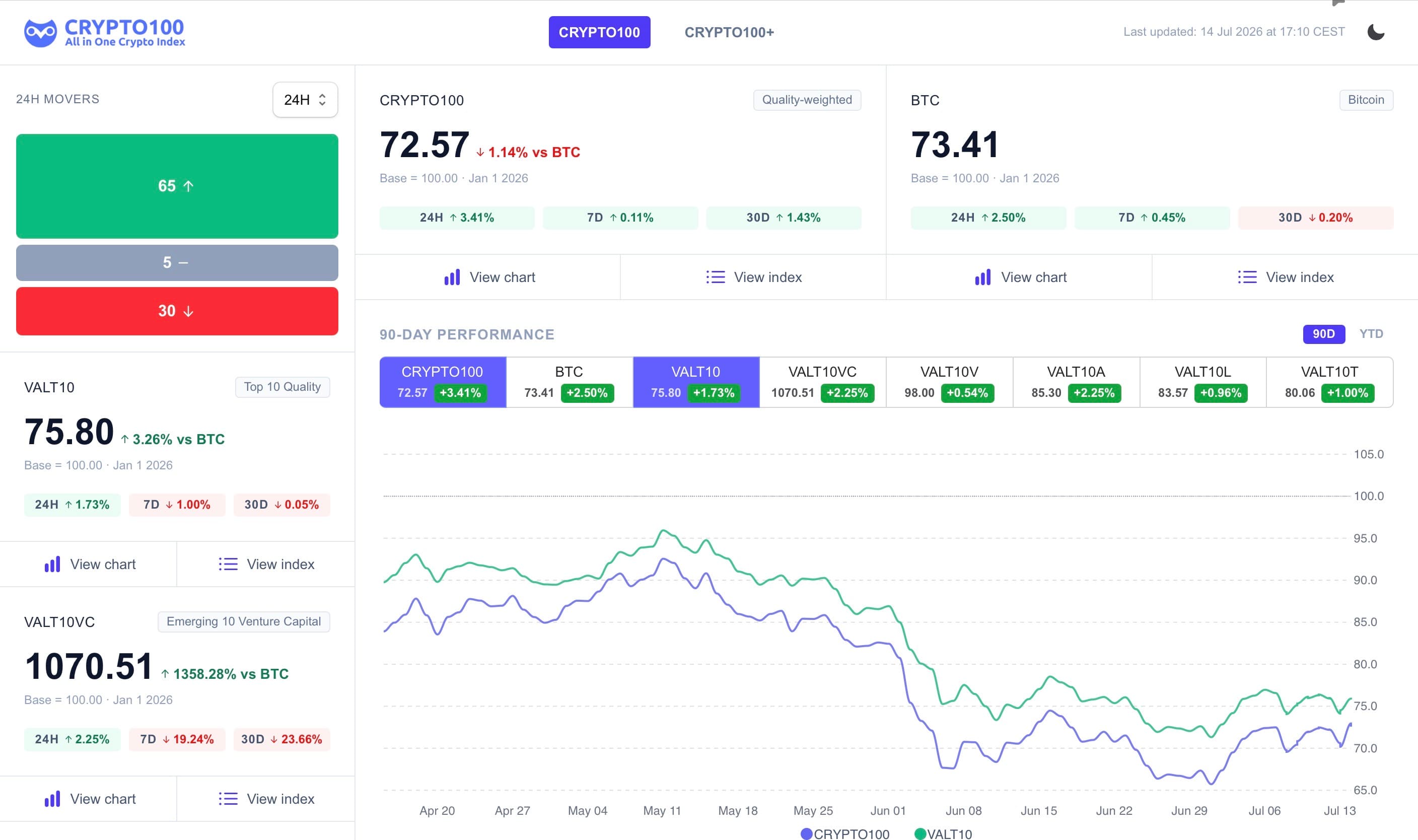The image size is (1418, 840).
Task: Open the 24H movers period dropdown
Action: 305,100
